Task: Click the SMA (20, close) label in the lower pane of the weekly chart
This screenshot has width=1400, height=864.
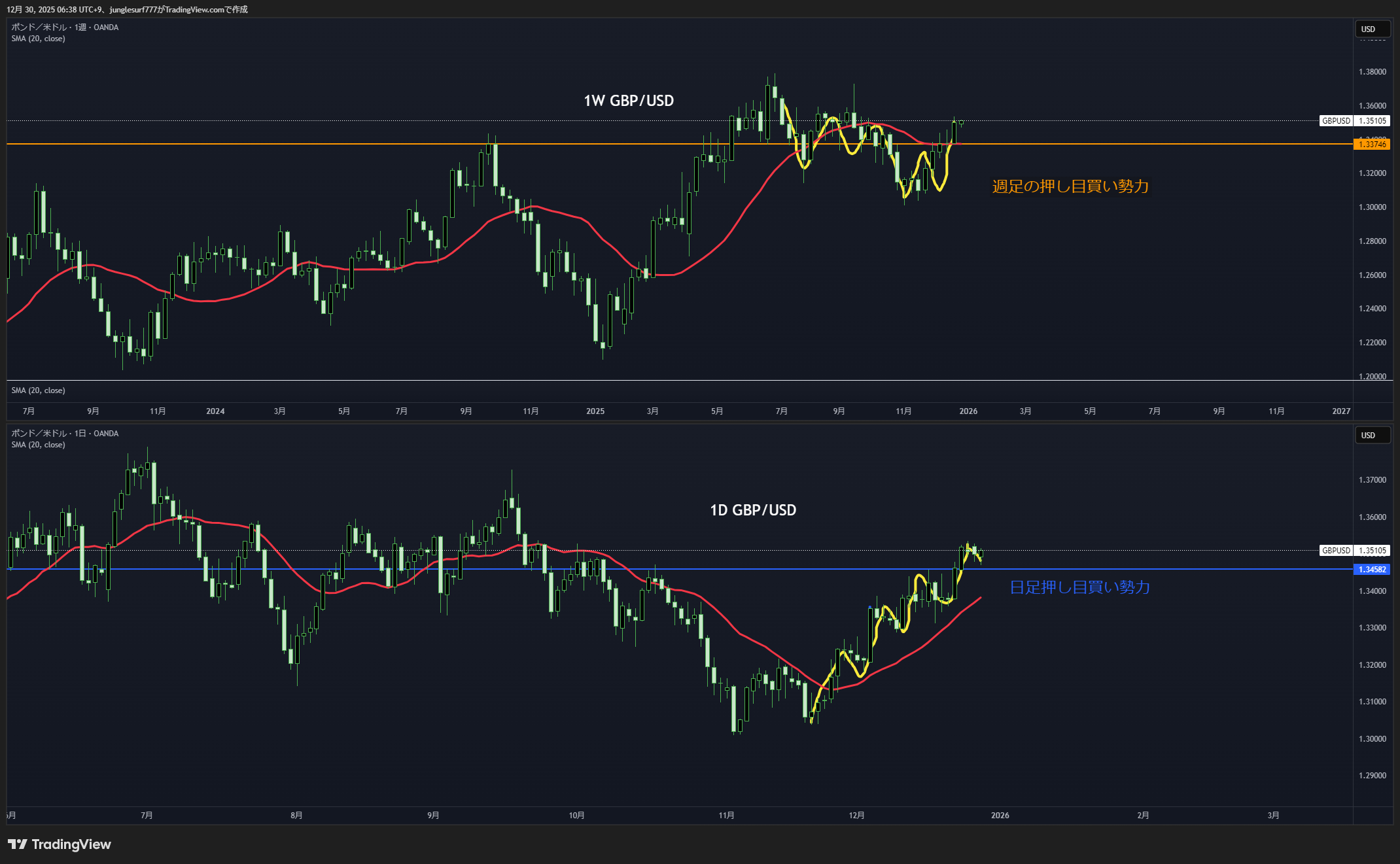Action: pyautogui.click(x=38, y=390)
